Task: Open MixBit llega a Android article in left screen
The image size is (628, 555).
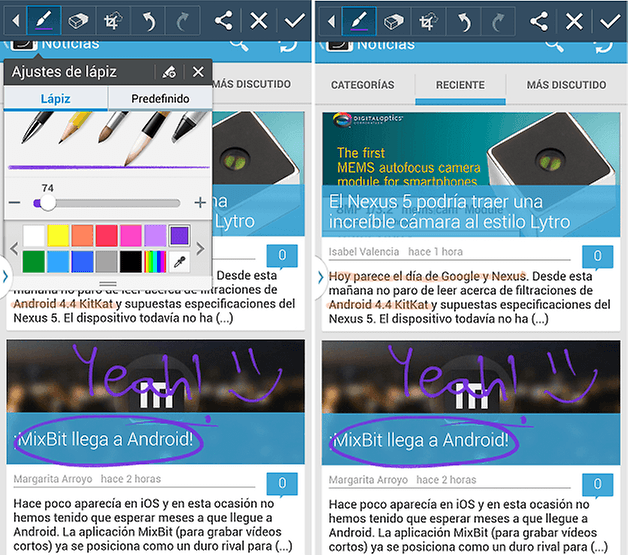Action: (x=107, y=439)
